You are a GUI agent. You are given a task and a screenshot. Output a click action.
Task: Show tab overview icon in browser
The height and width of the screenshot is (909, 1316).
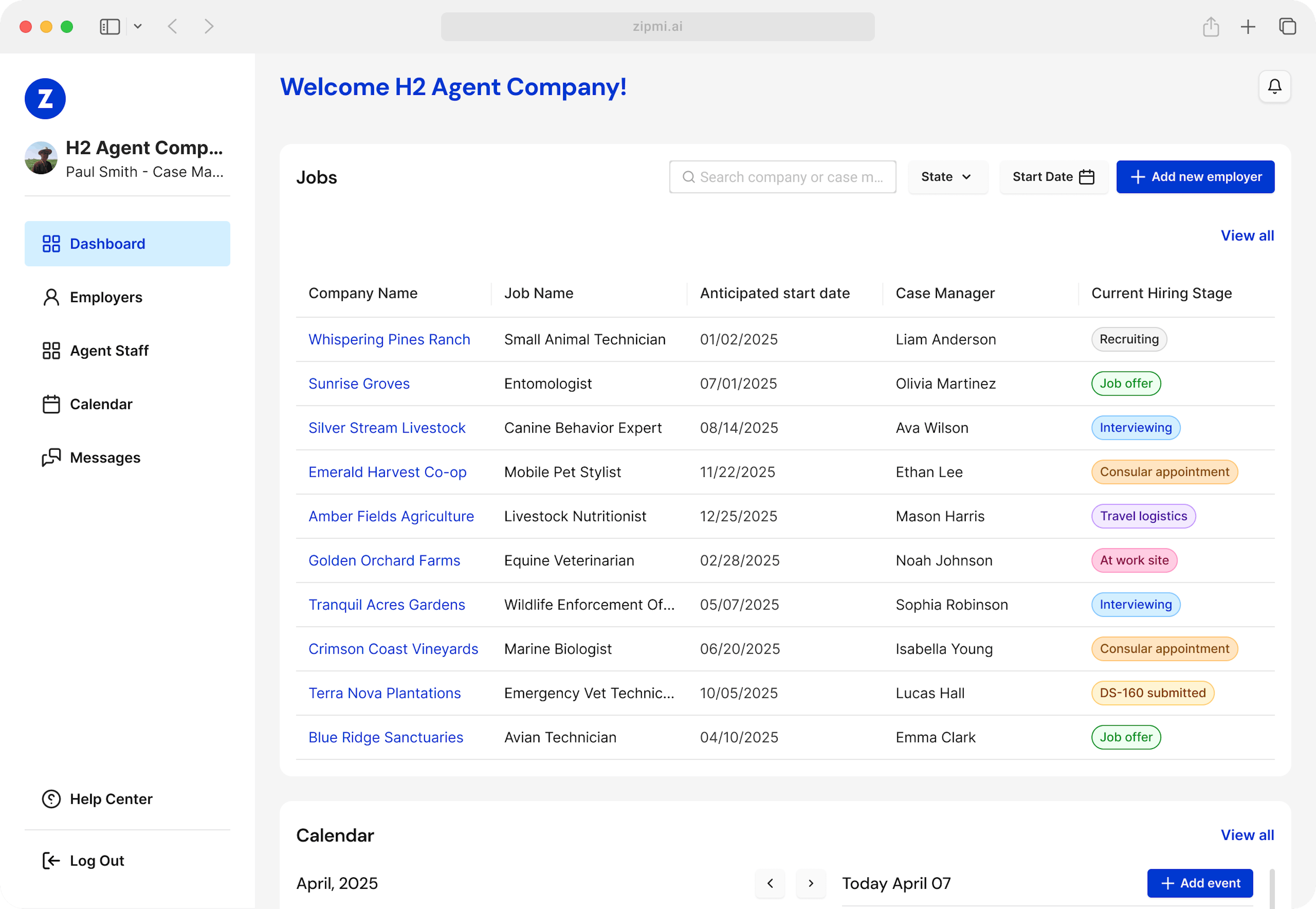[x=1287, y=27]
